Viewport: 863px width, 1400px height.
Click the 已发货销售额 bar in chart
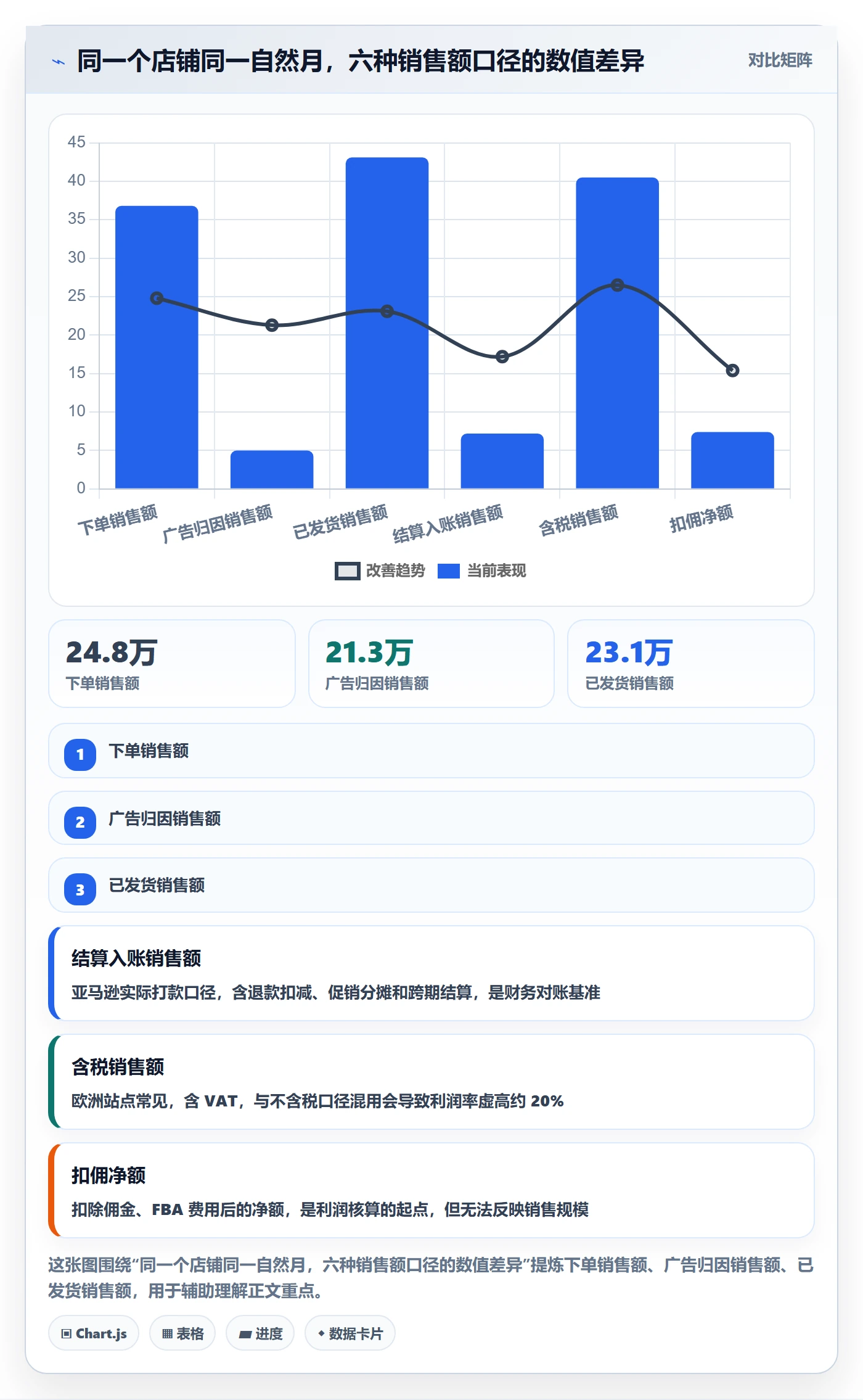coord(387,323)
